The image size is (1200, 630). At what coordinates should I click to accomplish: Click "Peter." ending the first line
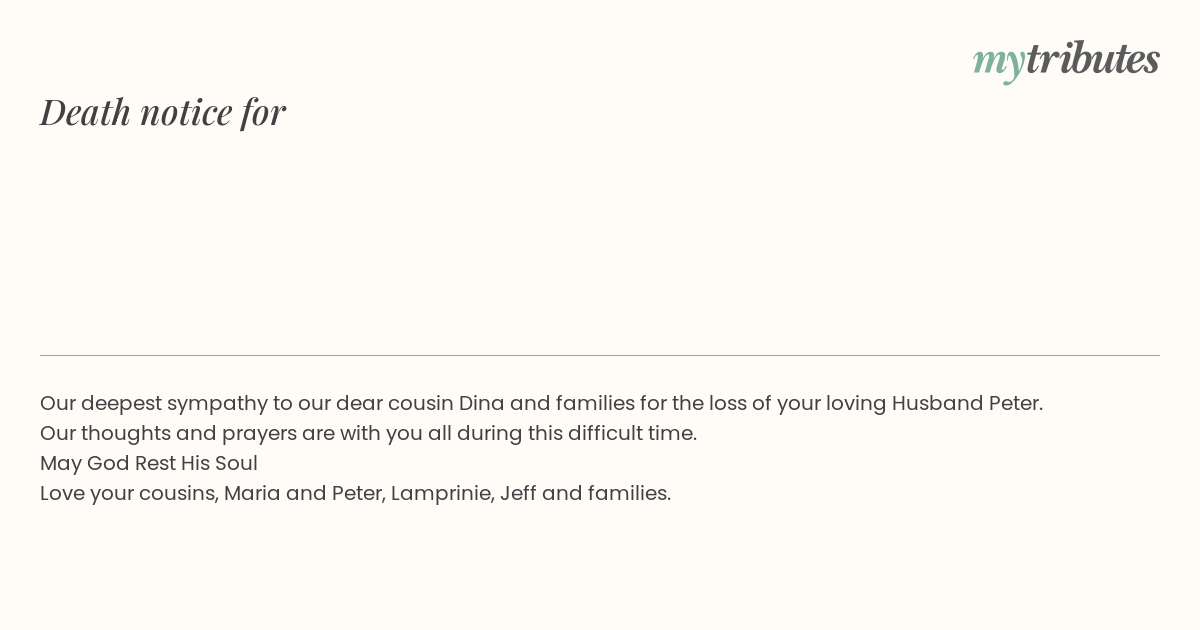pyautogui.click(x=1016, y=403)
